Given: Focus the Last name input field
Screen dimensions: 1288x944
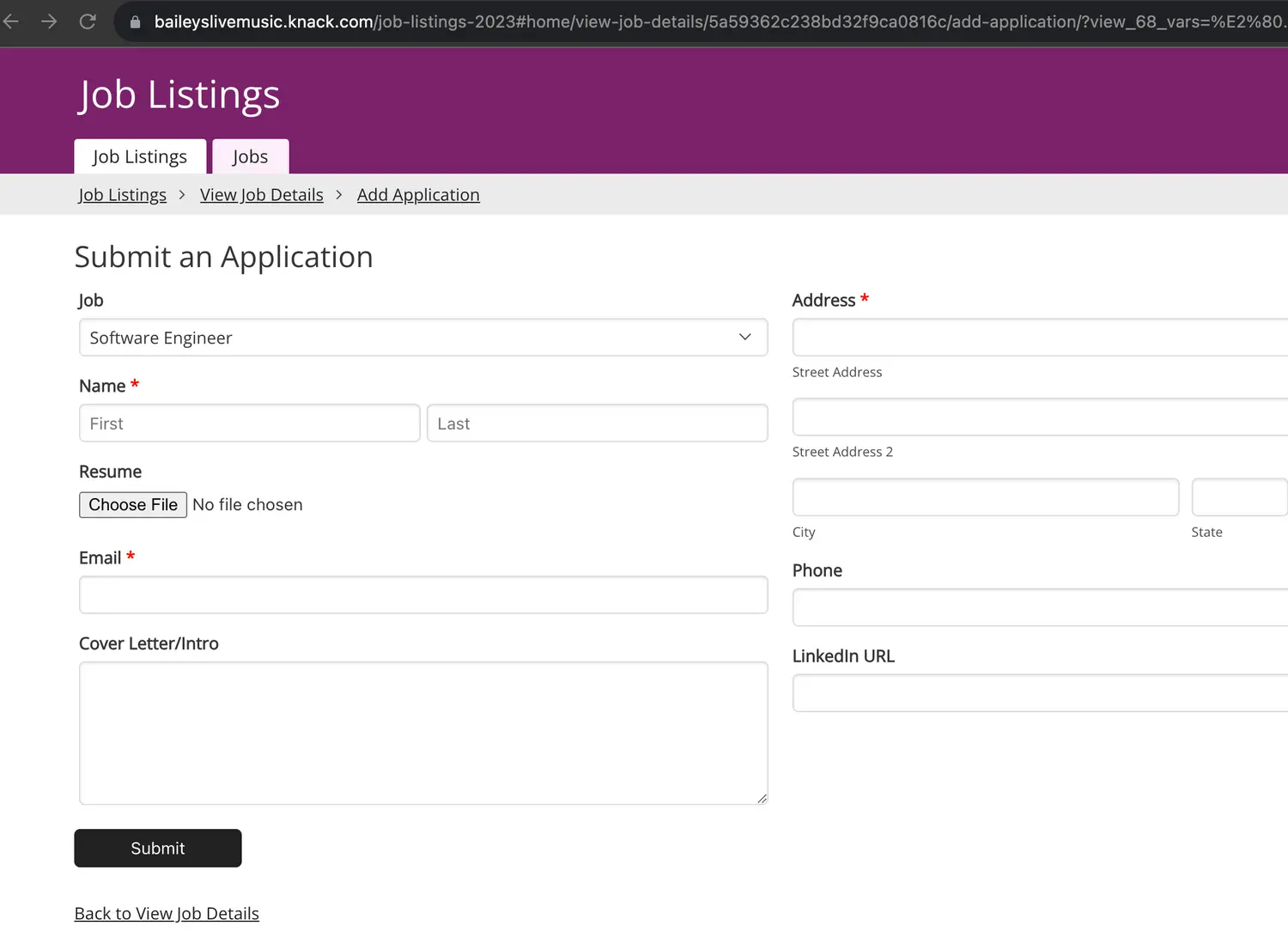Looking at the screenshot, I should click(x=597, y=423).
